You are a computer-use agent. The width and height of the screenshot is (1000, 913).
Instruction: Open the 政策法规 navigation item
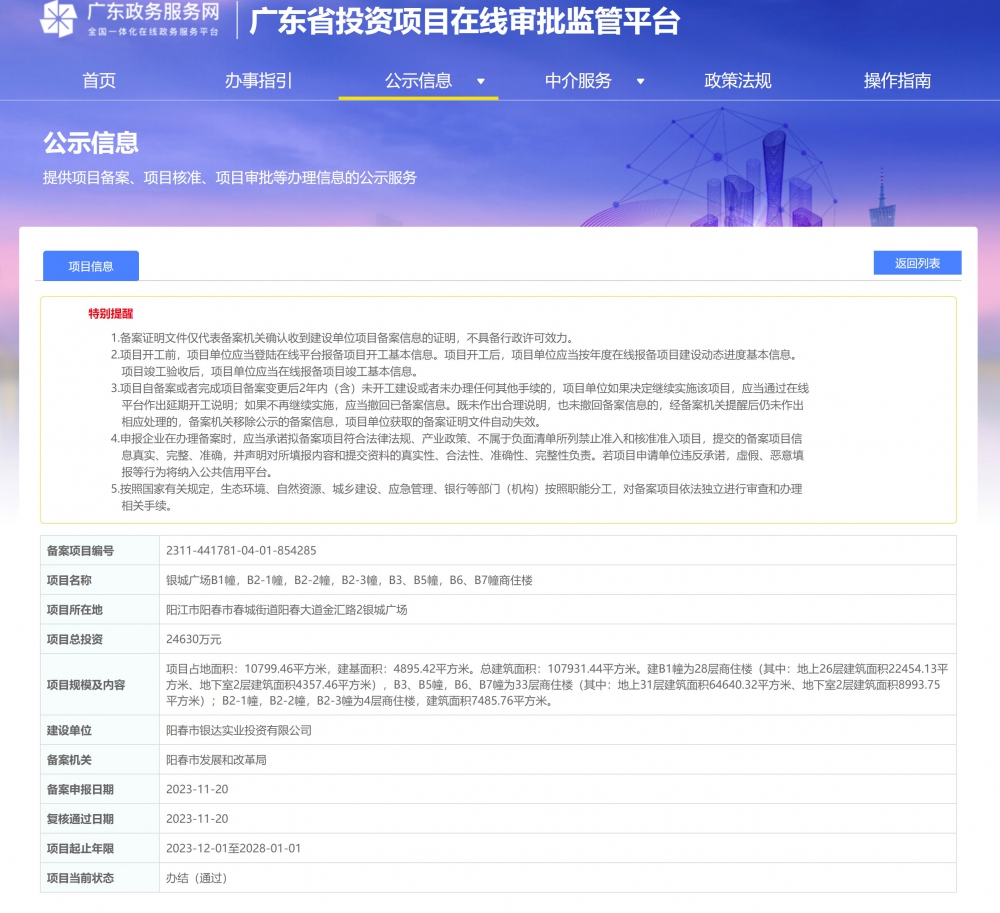(738, 81)
